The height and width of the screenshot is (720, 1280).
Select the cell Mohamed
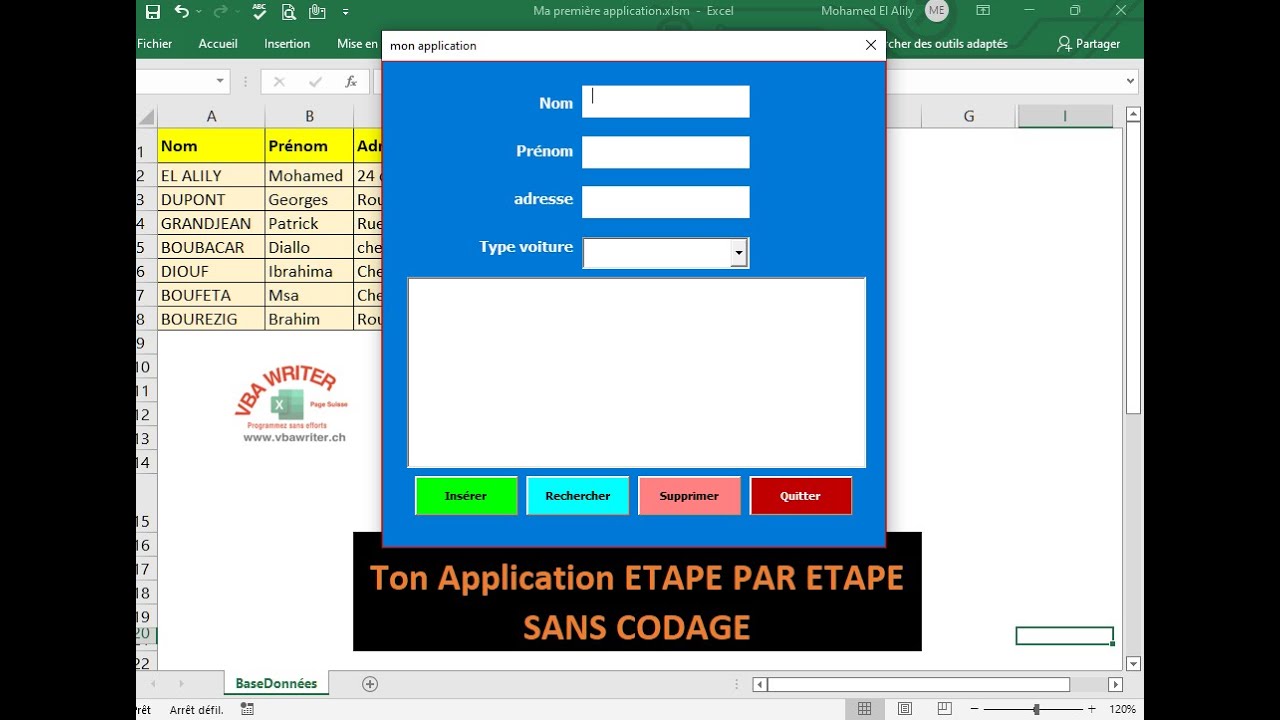tap(310, 175)
